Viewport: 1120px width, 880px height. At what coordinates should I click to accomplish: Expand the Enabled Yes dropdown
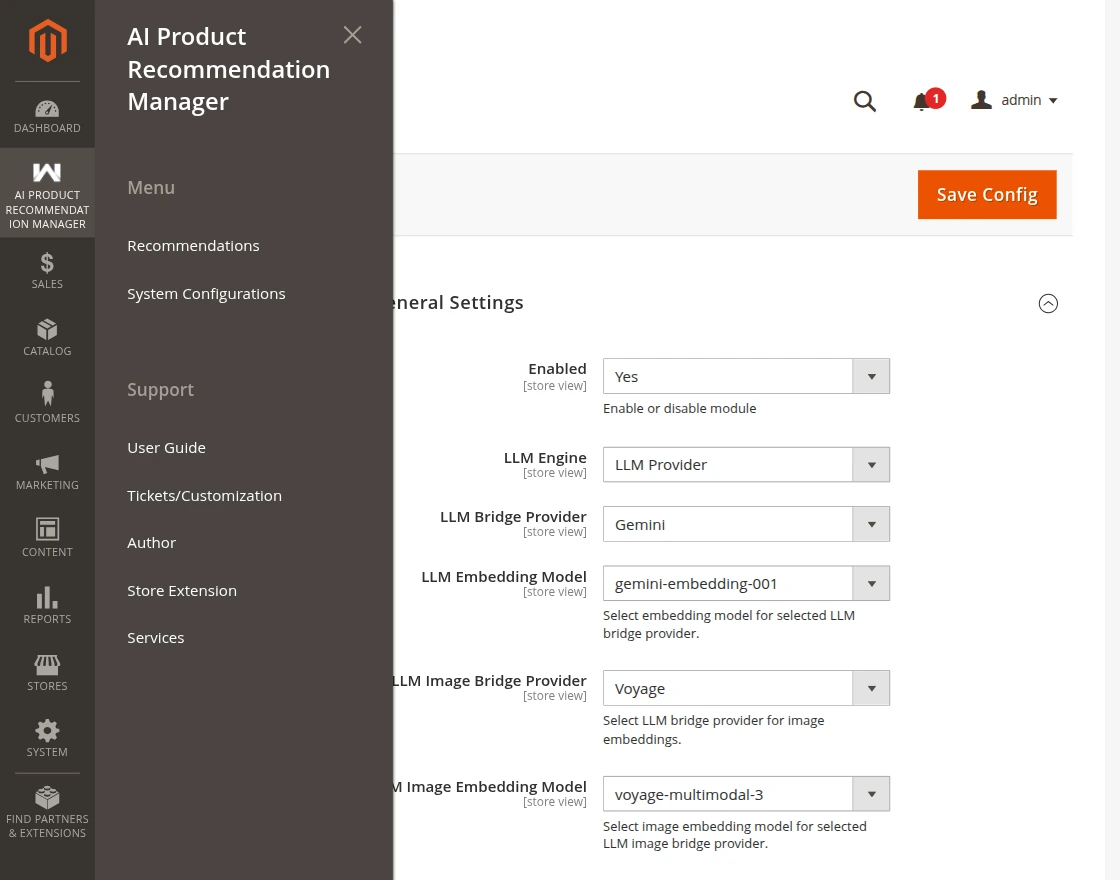click(745, 377)
